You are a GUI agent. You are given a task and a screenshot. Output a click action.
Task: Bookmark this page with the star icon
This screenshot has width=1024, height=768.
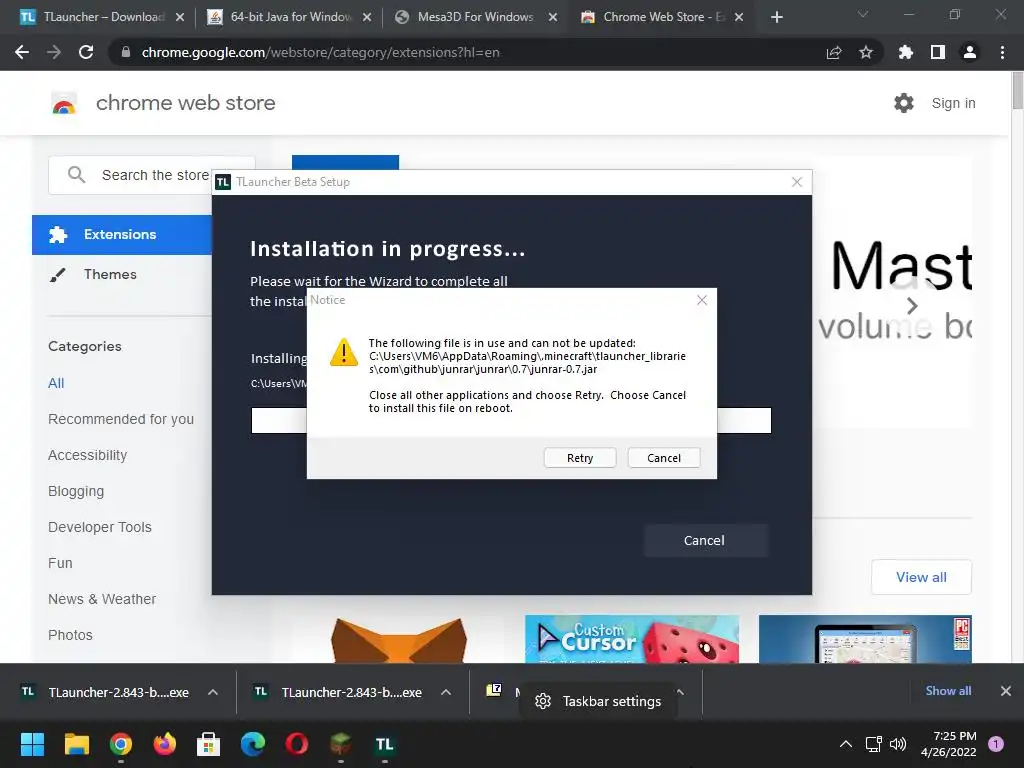[866, 52]
